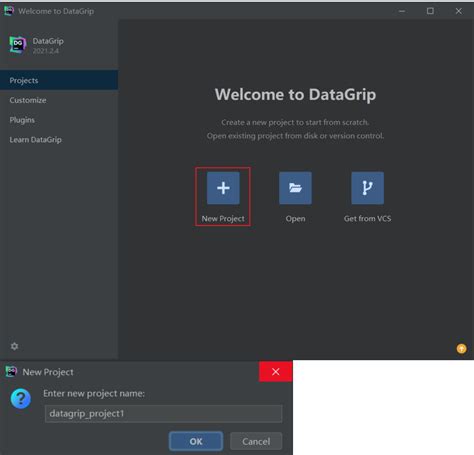
Task: Click the New Project plus icon
Action: 223,188
